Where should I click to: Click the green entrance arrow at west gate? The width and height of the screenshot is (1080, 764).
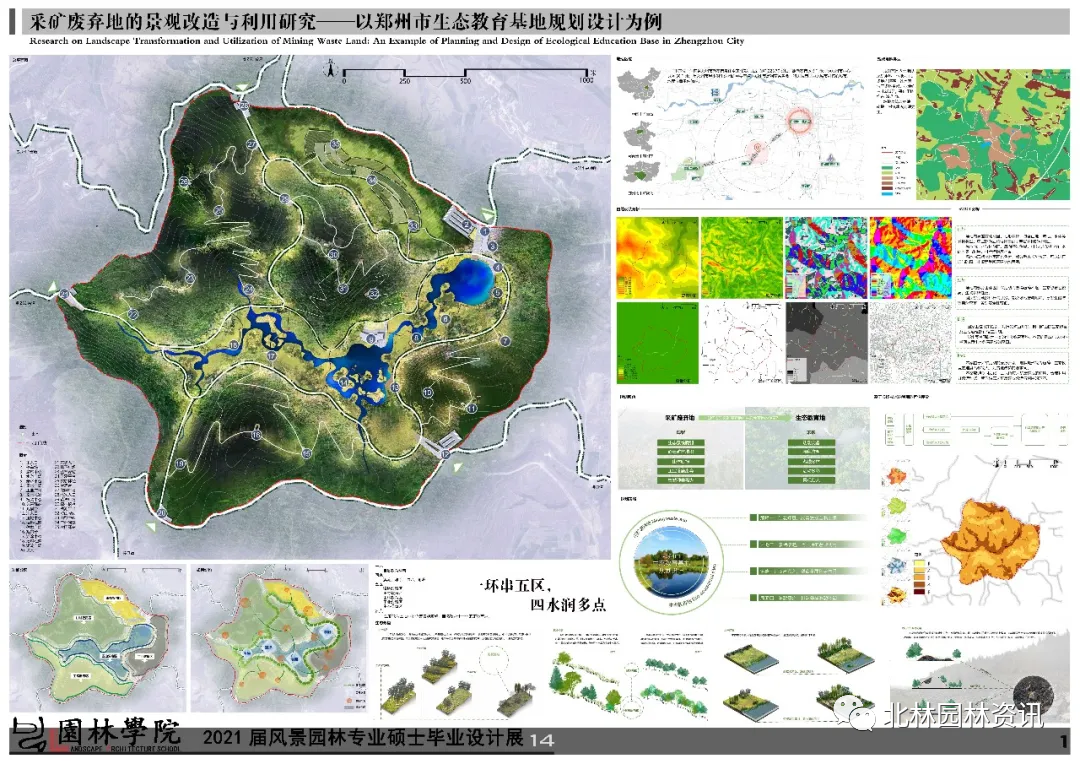click(52, 287)
